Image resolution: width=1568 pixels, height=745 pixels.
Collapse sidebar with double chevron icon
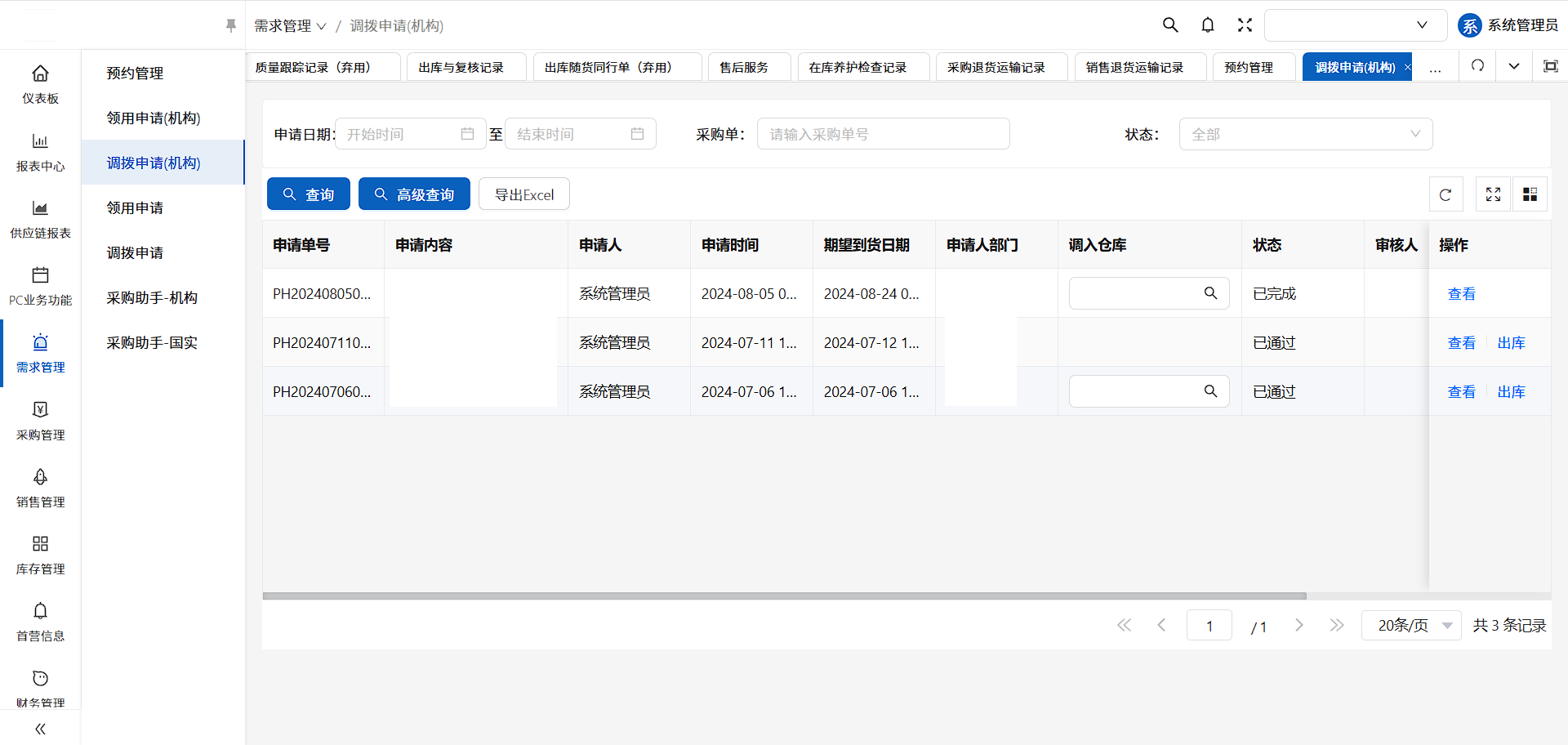click(40, 729)
